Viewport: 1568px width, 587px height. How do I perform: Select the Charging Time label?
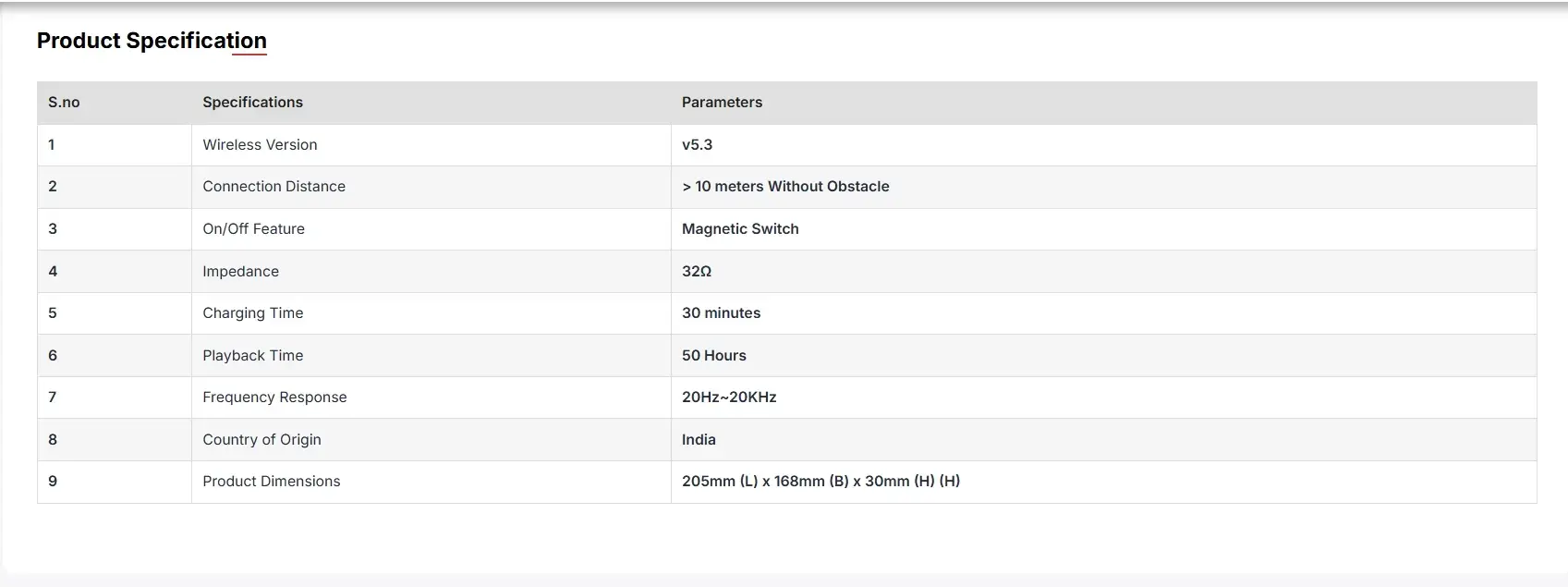click(252, 313)
